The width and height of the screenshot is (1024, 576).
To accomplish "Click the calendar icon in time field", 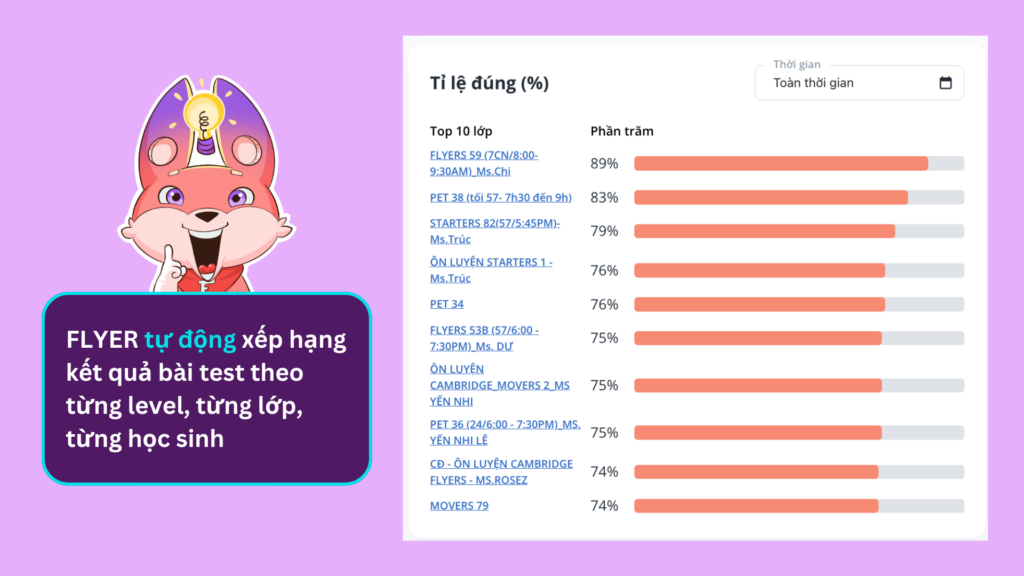I will [945, 83].
